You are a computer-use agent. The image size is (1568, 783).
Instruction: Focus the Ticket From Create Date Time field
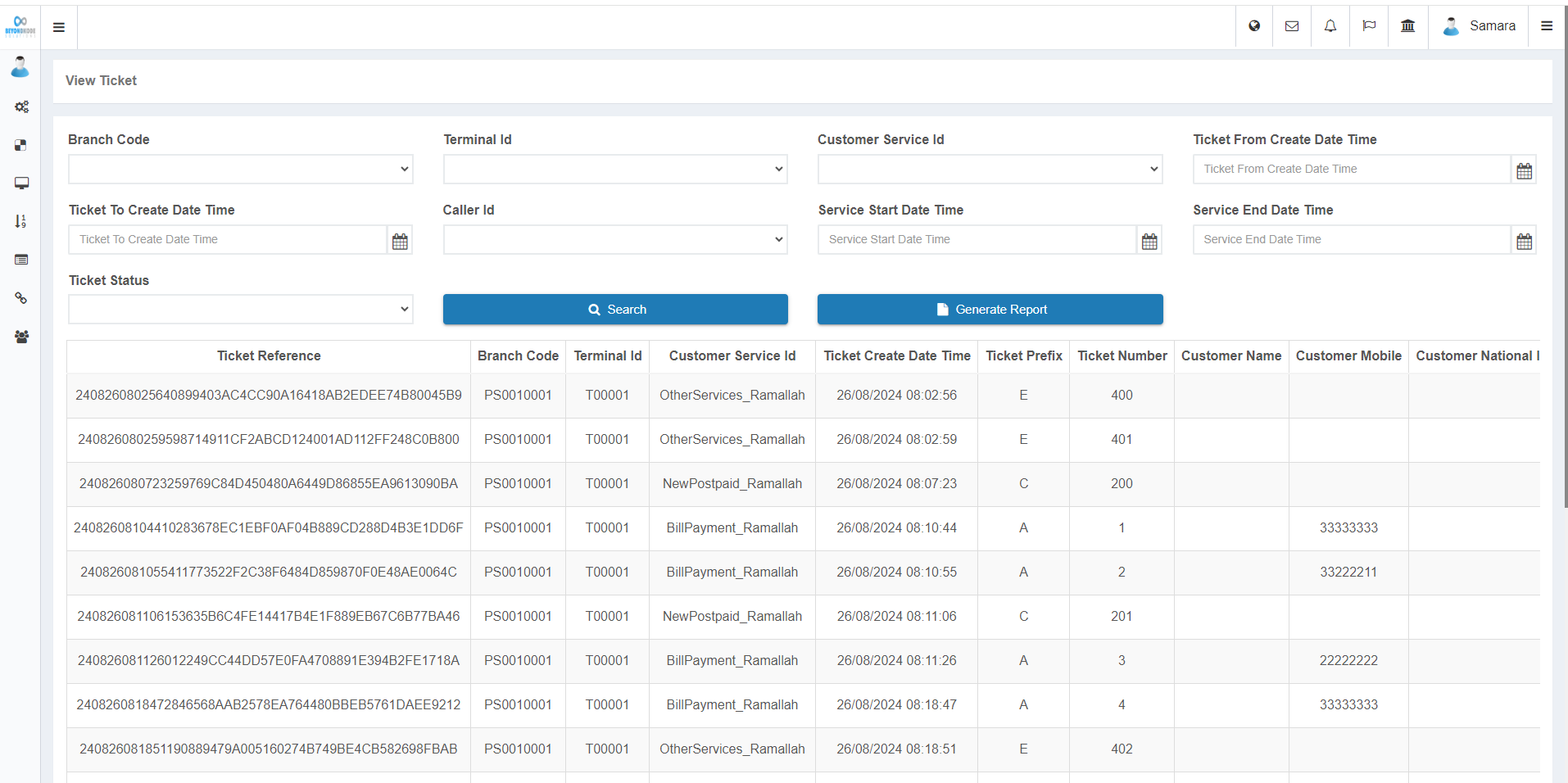point(1352,170)
